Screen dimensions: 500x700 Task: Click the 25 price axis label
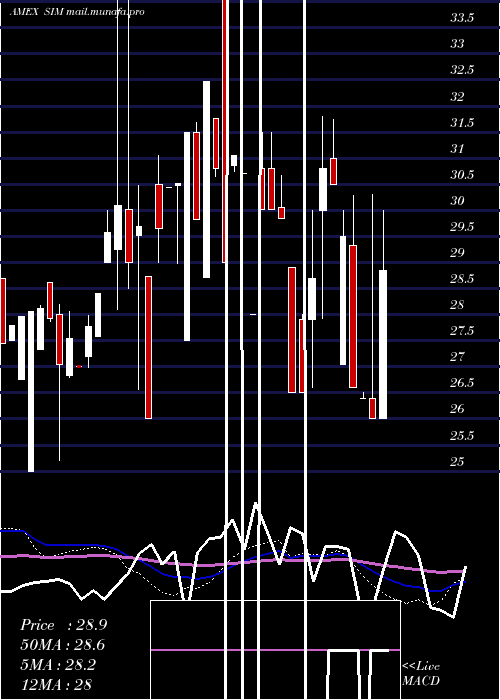[x=457, y=462]
